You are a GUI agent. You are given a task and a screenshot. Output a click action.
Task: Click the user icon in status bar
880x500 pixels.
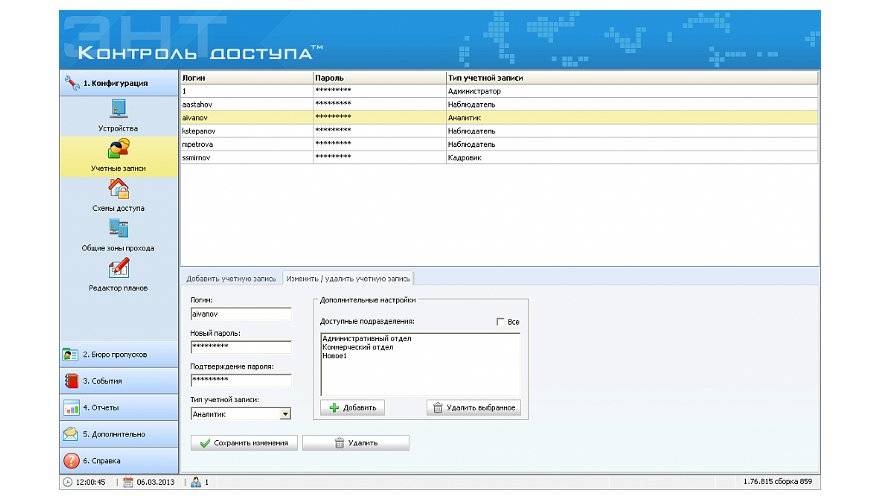(x=196, y=482)
